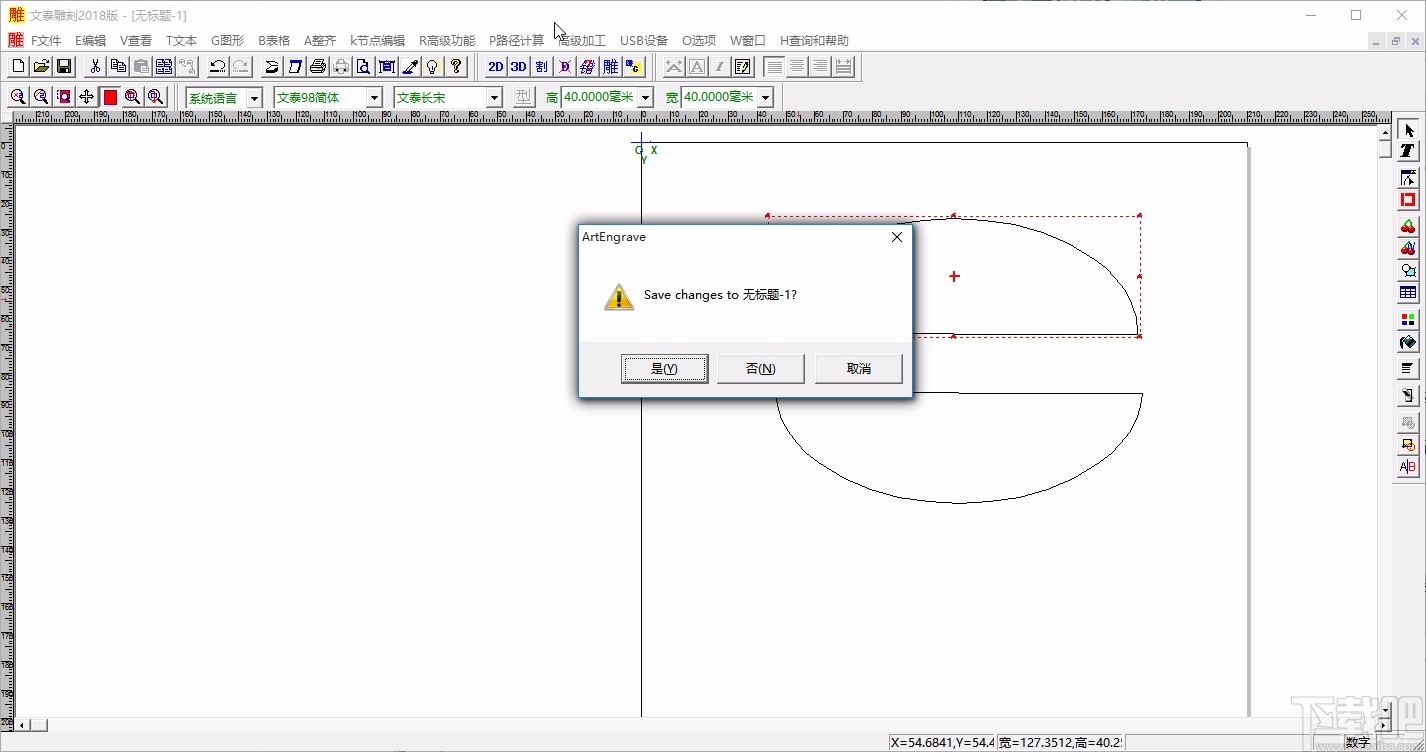Open the 高 height value dropdown
This screenshot has width=1426, height=752.
645,98
